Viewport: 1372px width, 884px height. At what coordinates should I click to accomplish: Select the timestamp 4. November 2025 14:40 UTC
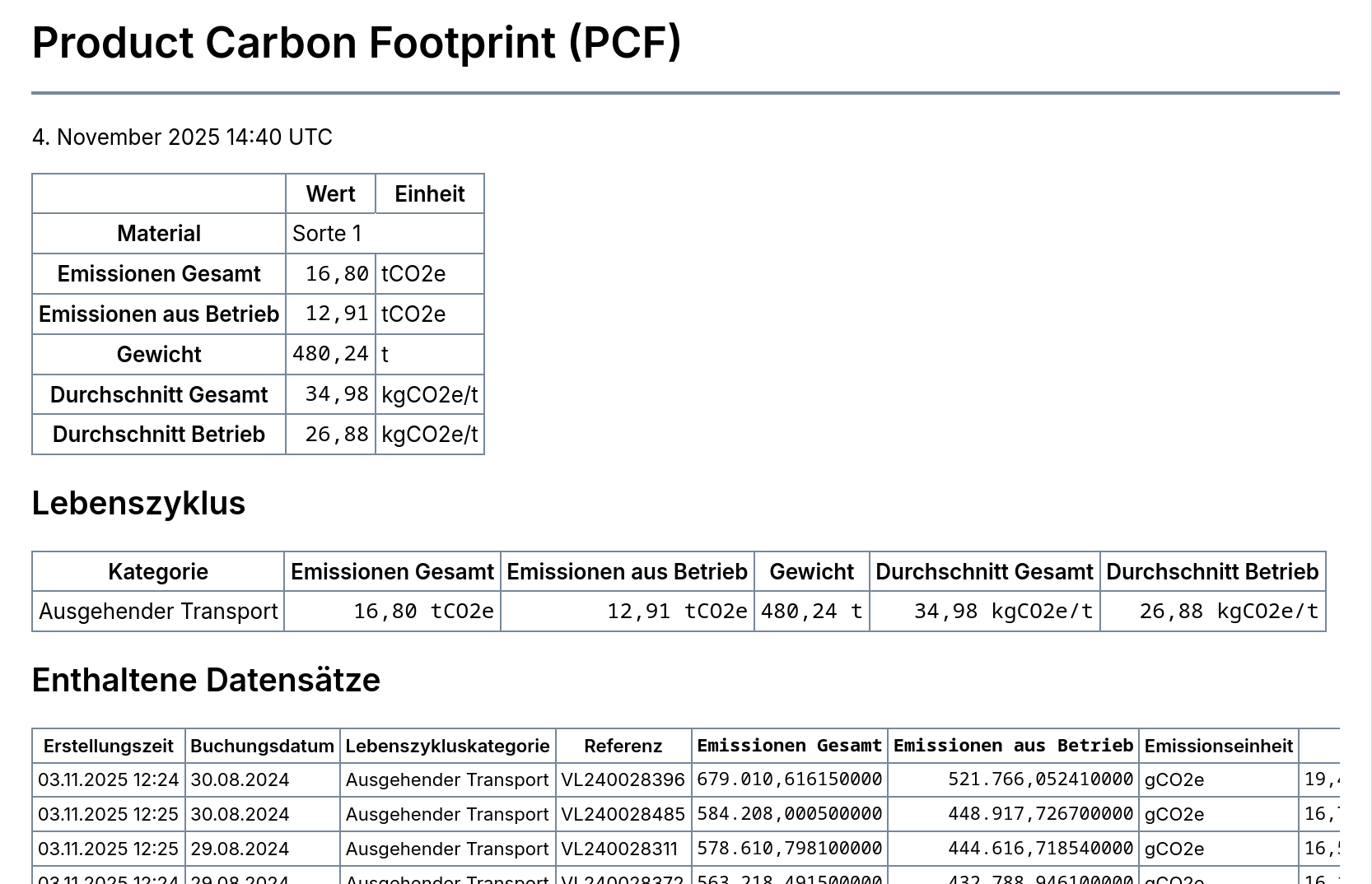182,137
